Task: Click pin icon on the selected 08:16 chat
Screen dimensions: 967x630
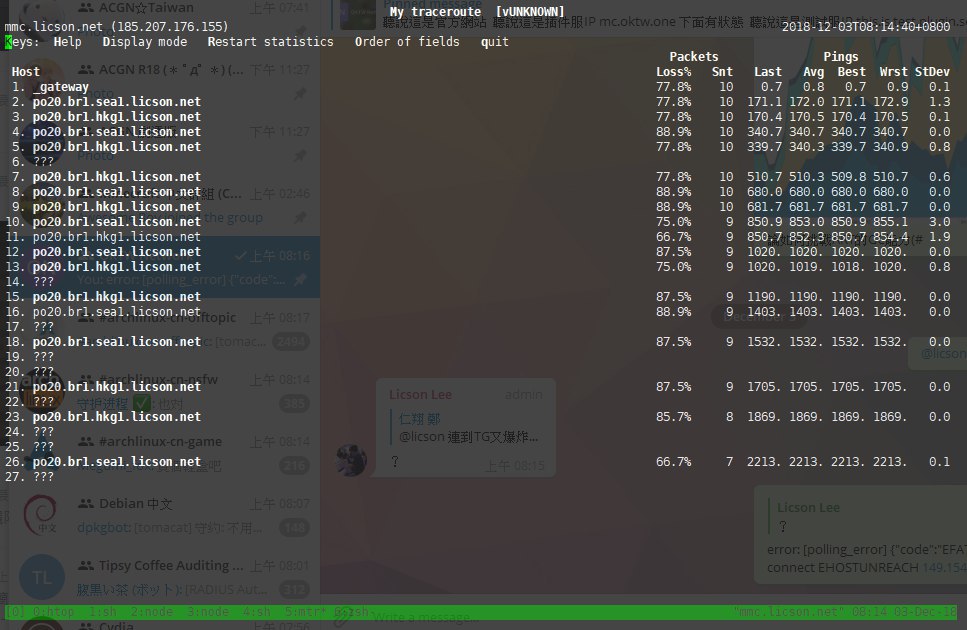Action: pyautogui.click(x=300, y=280)
